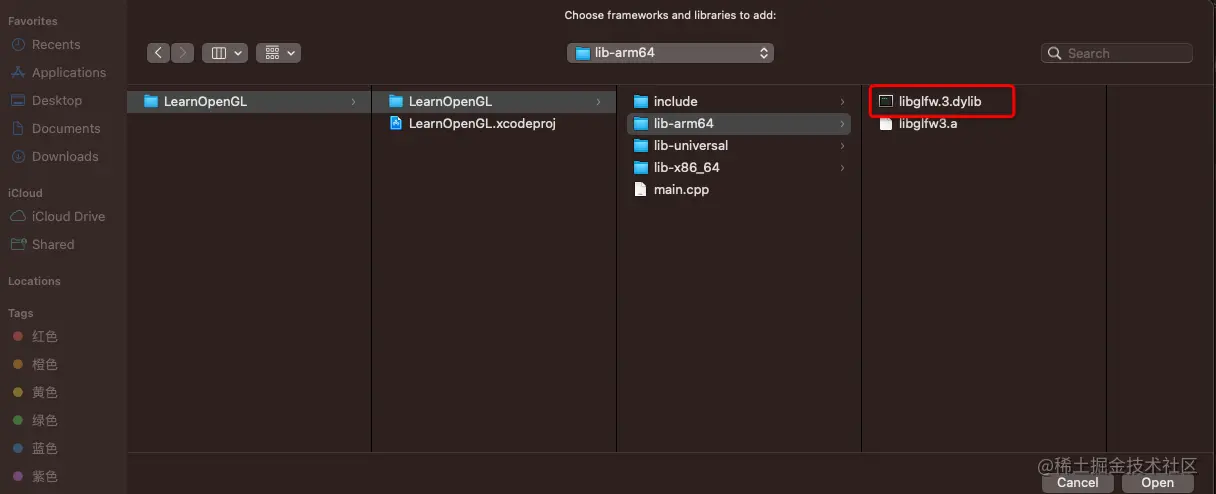
Task: Open the column view mode selector
Action: (x=225, y=53)
